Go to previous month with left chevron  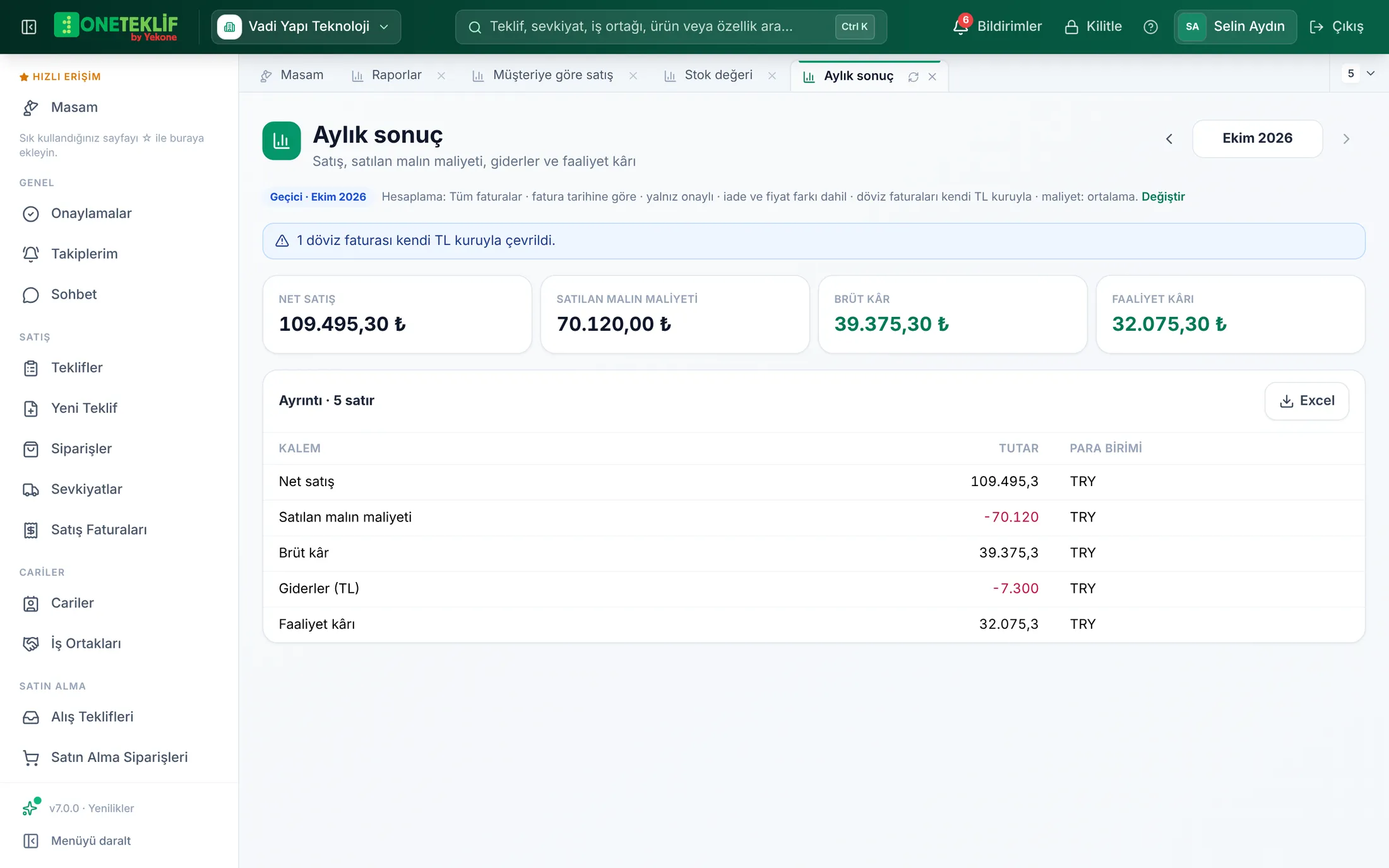click(x=1169, y=138)
